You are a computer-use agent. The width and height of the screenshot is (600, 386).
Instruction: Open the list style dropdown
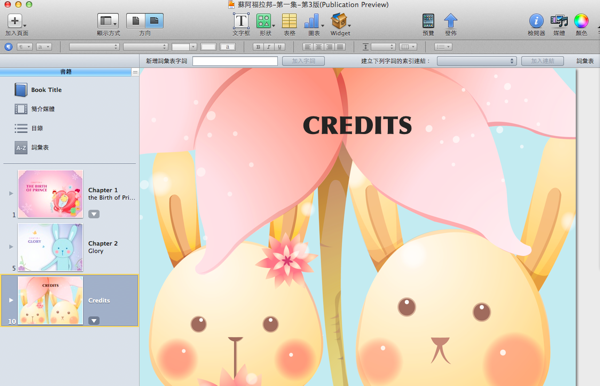[x=443, y=47]
